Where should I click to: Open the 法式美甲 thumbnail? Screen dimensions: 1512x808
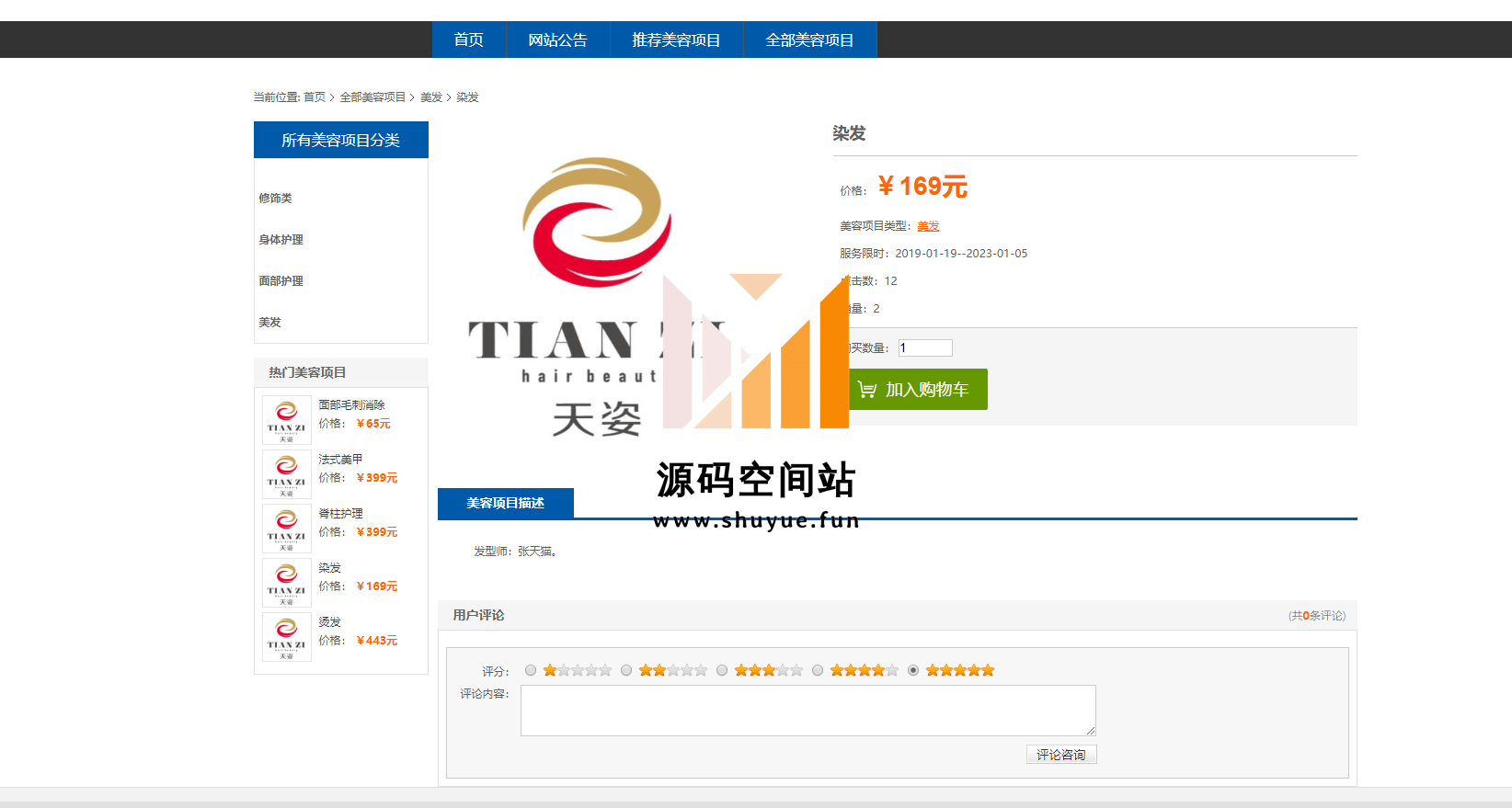pos(287,474)
